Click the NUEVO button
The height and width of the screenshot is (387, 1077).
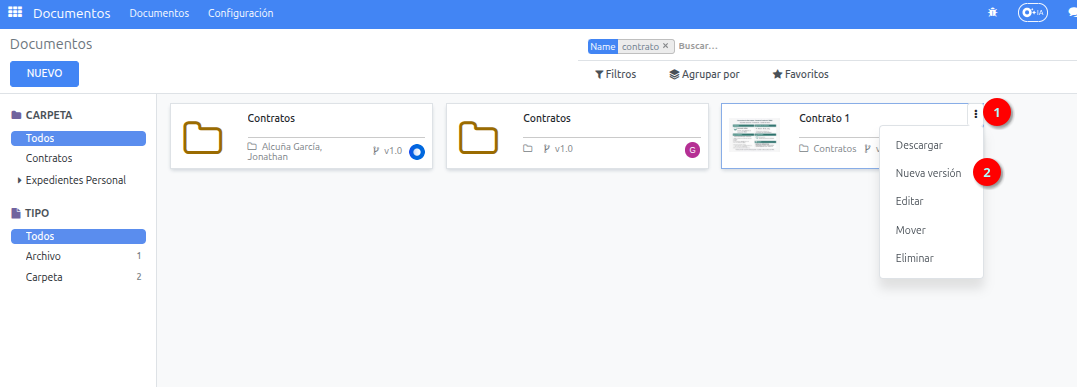point(45,74)
